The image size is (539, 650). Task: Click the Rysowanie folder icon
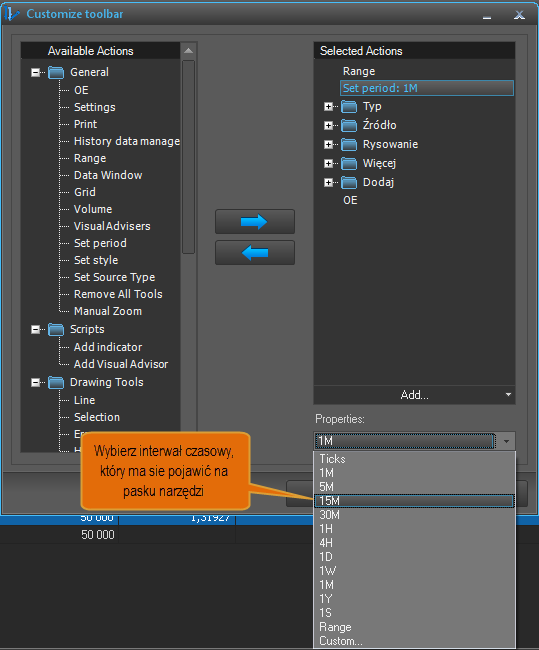pyautogui.click(x=349, y=144)
